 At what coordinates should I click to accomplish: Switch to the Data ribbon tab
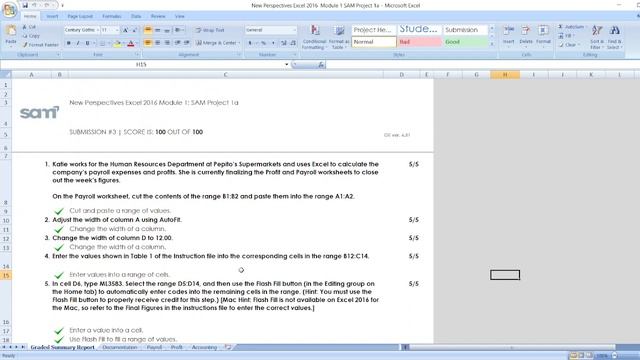[136, 16]
